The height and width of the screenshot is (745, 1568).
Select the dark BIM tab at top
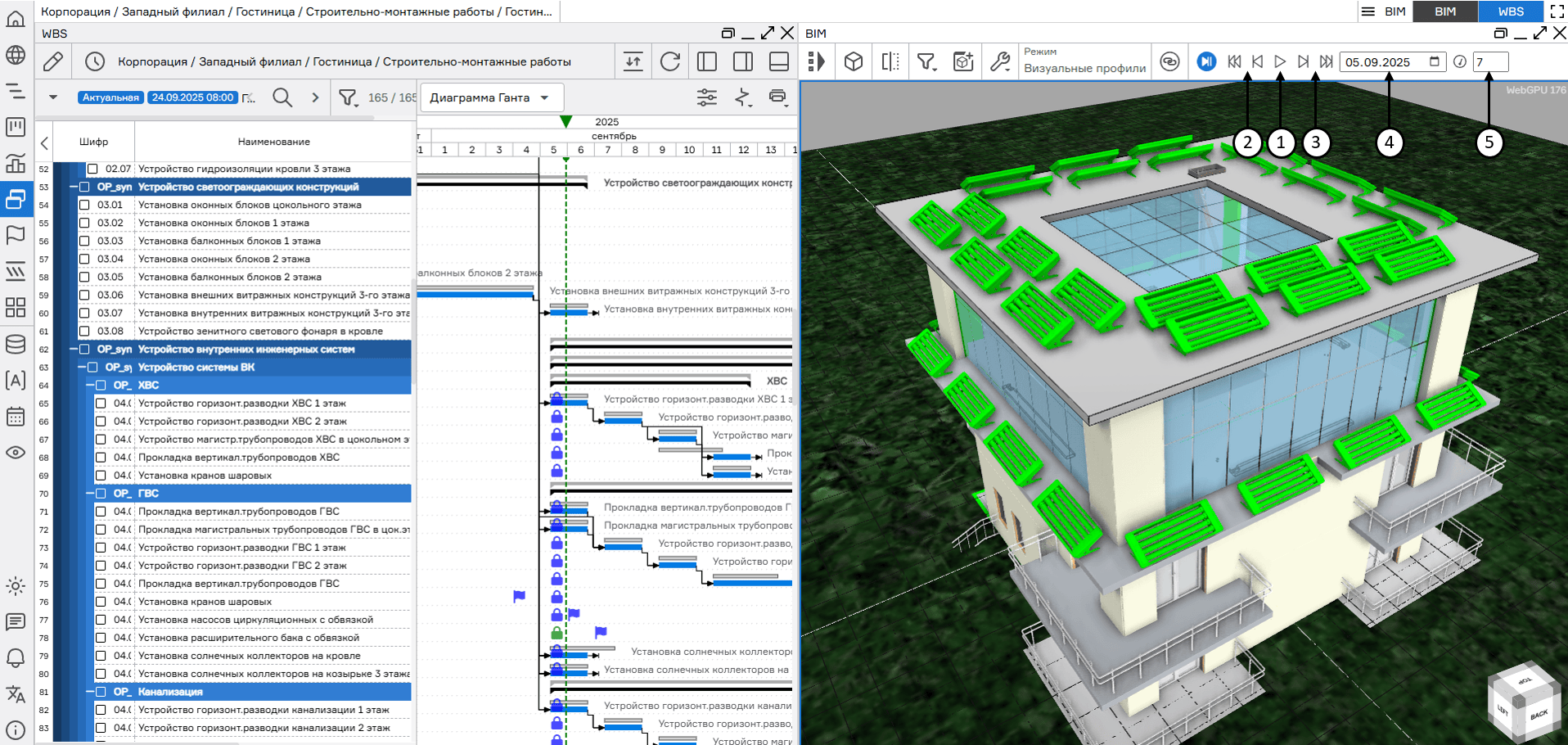(1445, 11)
